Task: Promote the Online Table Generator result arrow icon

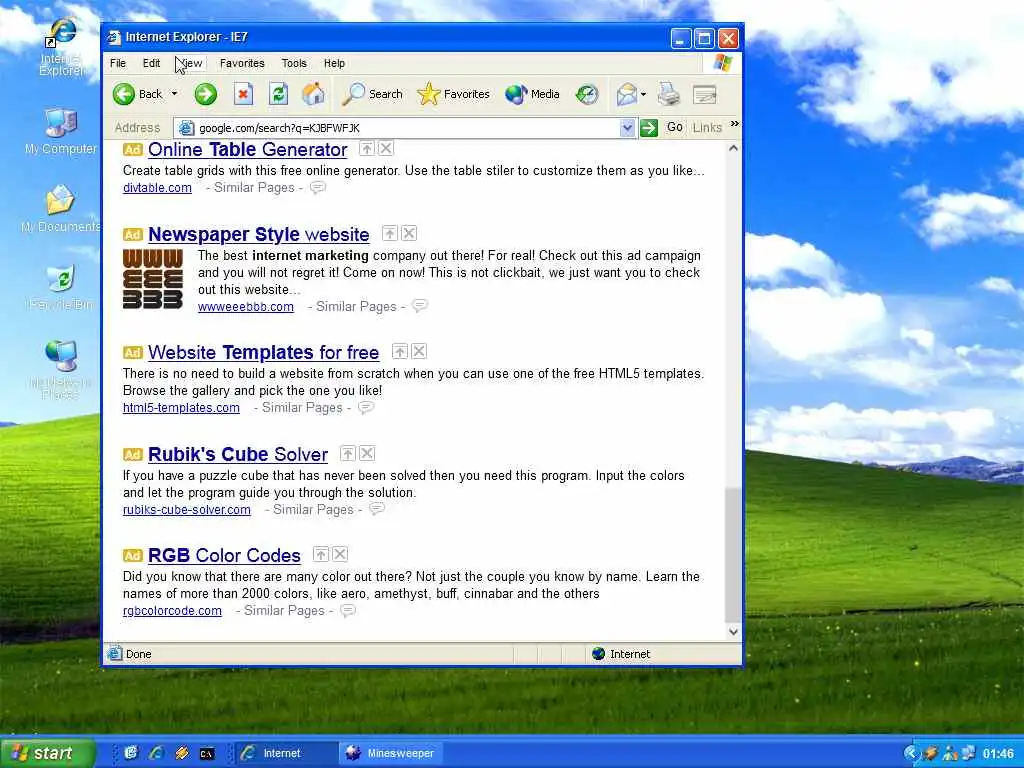Action: pyautogui.click(x=367, y=148)
